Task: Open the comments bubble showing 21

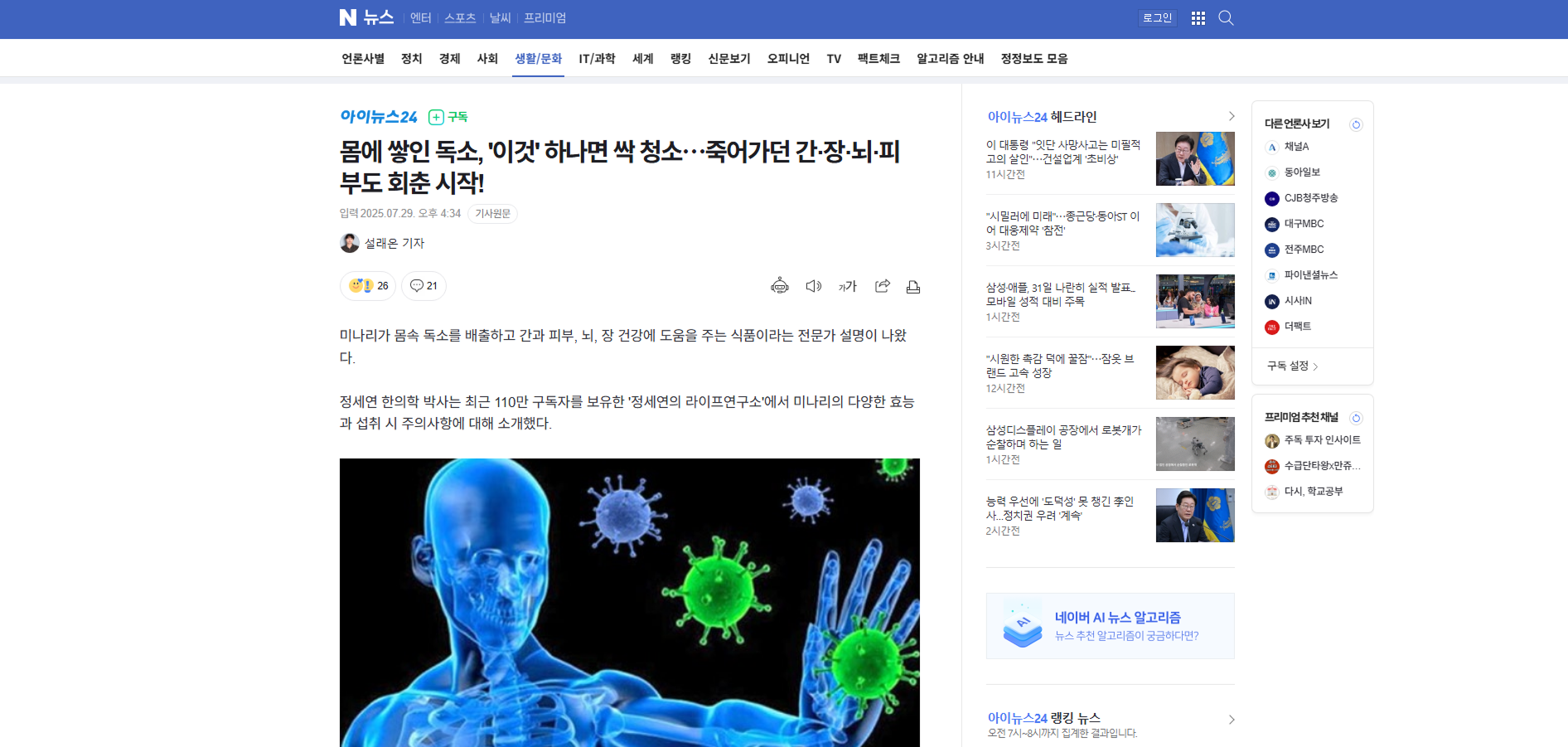Action: tap(423, 286)
